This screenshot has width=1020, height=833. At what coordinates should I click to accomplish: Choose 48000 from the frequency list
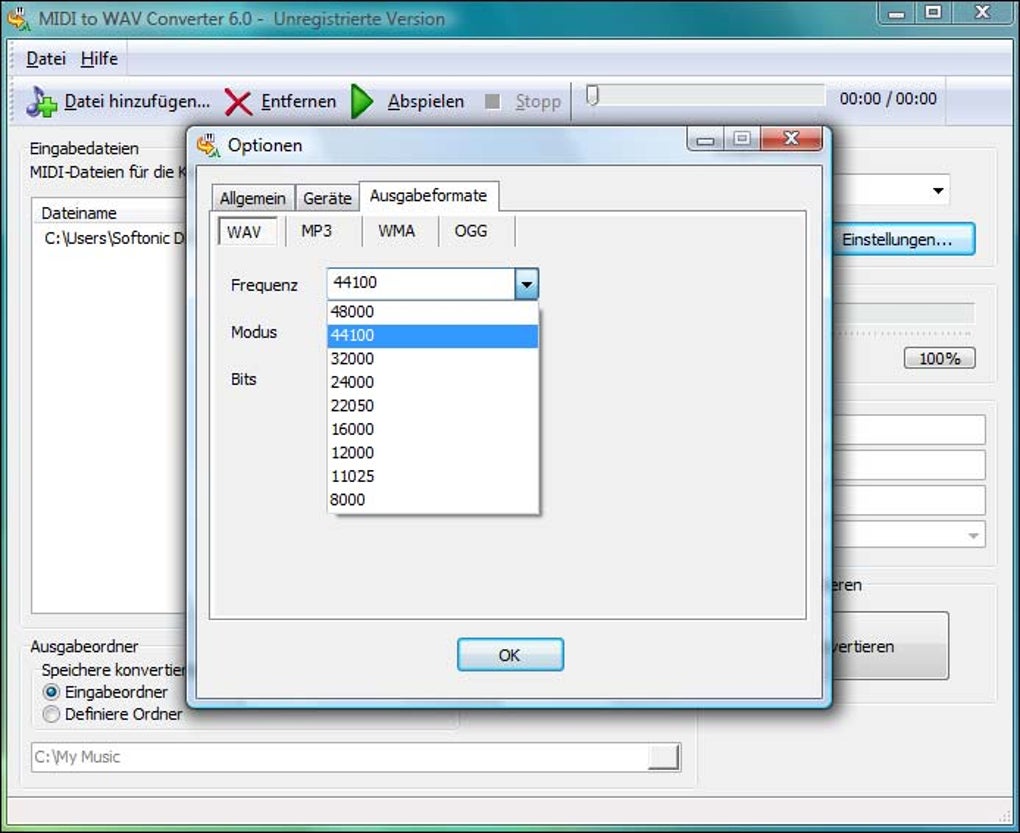[x=433, y=312]
